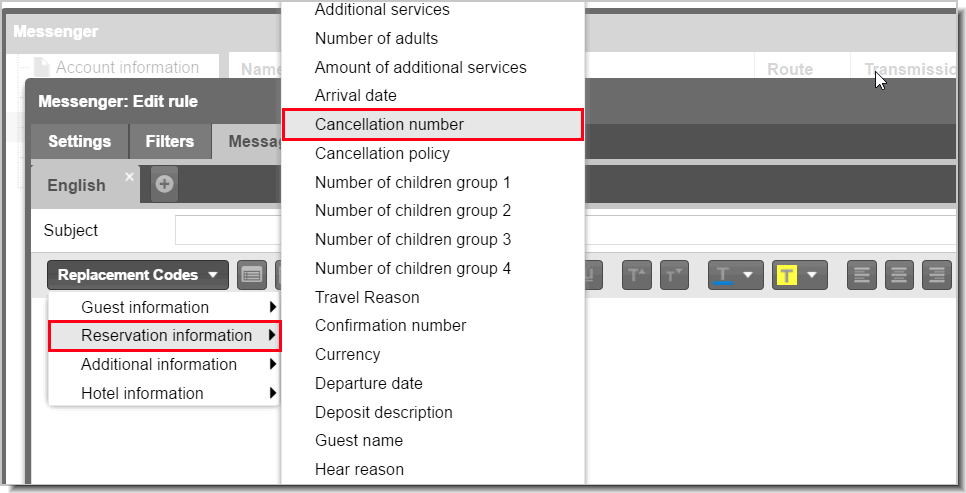Screen dimensions: 966x493
Task: Click the increase font size icon
Action: [637, 275]
